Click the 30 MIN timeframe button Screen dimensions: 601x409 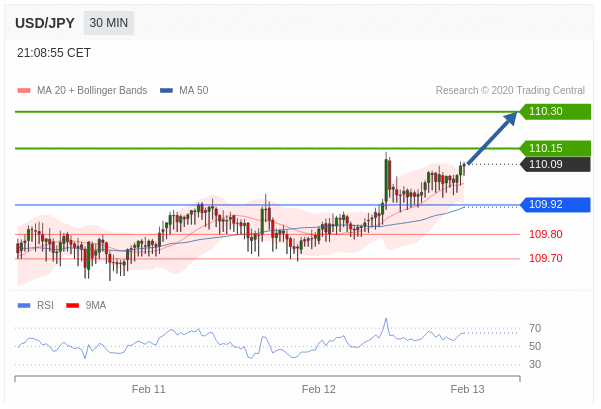coord(109,23)
